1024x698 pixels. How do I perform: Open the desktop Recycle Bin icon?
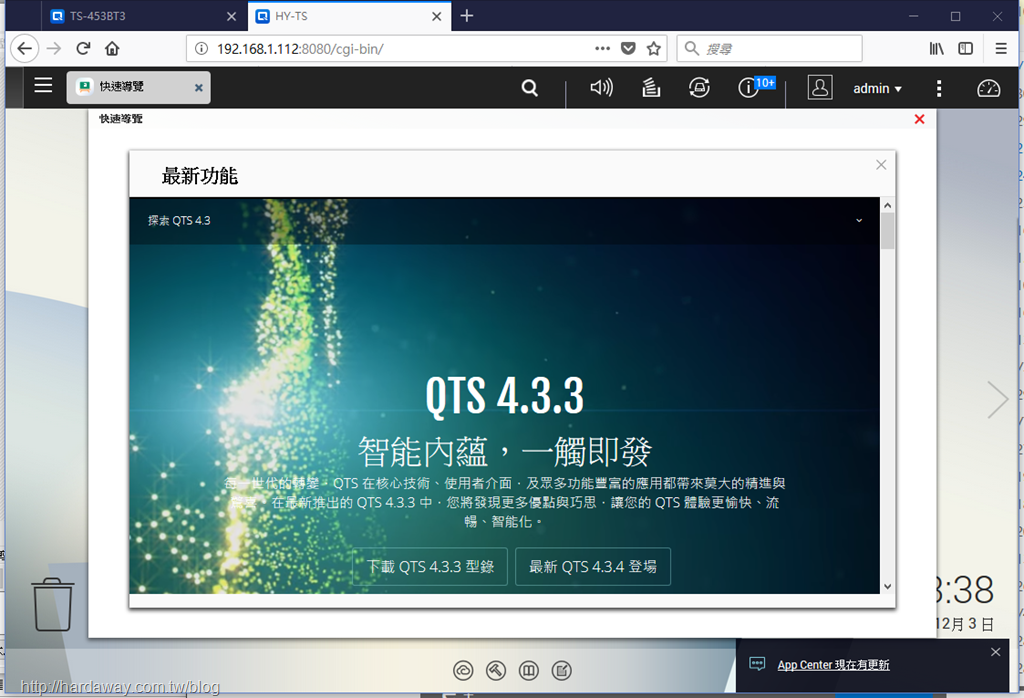(53, 605)
